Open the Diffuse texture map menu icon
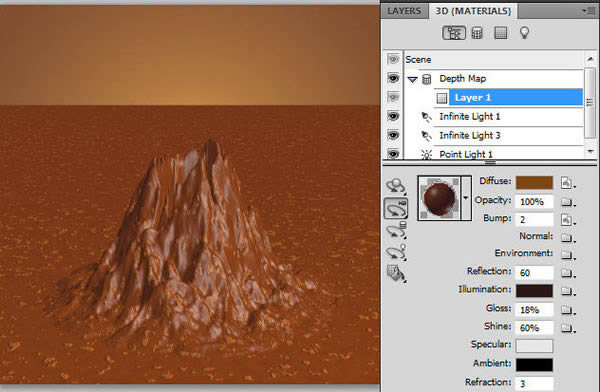This screenshot has width=600, height=392. coord(568,183)
